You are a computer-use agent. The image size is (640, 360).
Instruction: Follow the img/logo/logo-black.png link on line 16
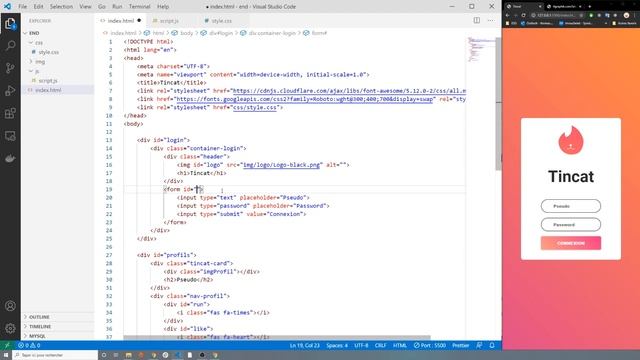[281, 165]
